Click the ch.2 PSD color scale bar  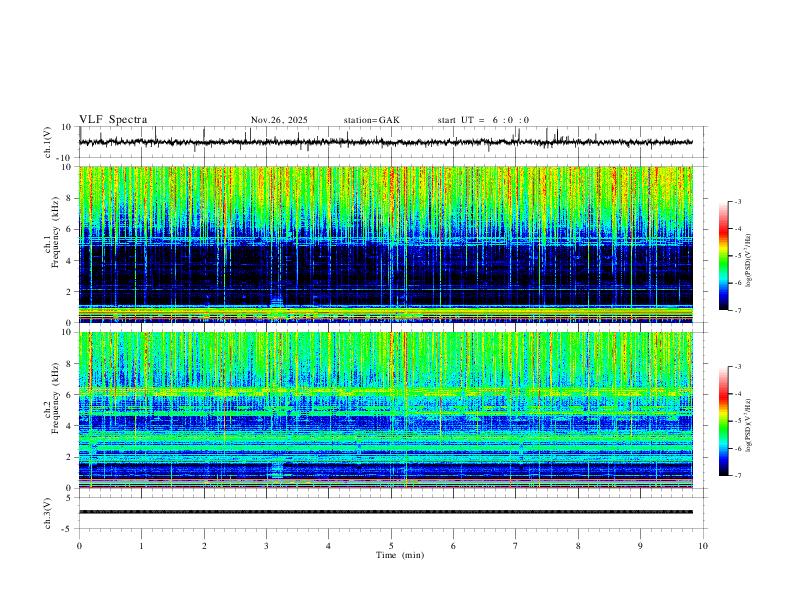click(724, 421)
